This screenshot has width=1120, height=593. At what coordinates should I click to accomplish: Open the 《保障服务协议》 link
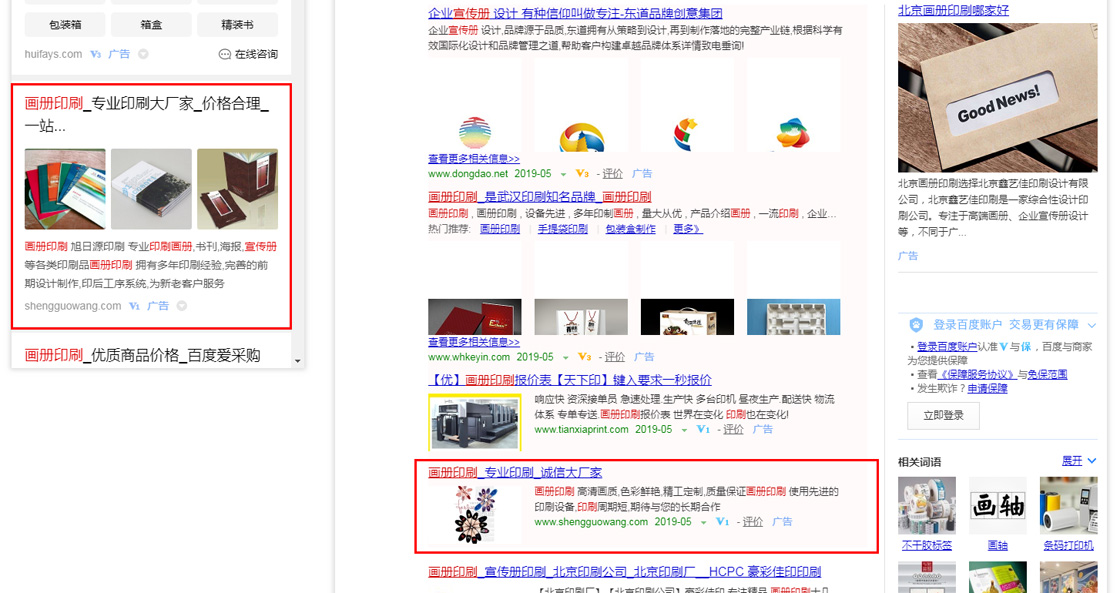coord(977,374)
